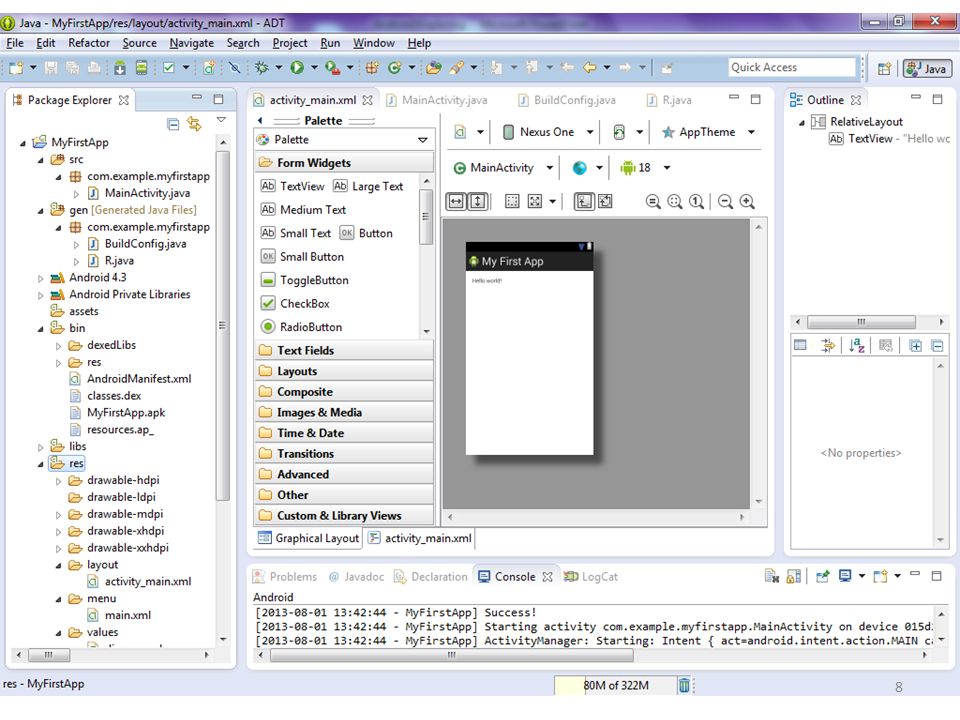The width and height of the screenshot is (960, 720).
Task: Expand the drawable-hdpi folder
Action: point(58,481)
